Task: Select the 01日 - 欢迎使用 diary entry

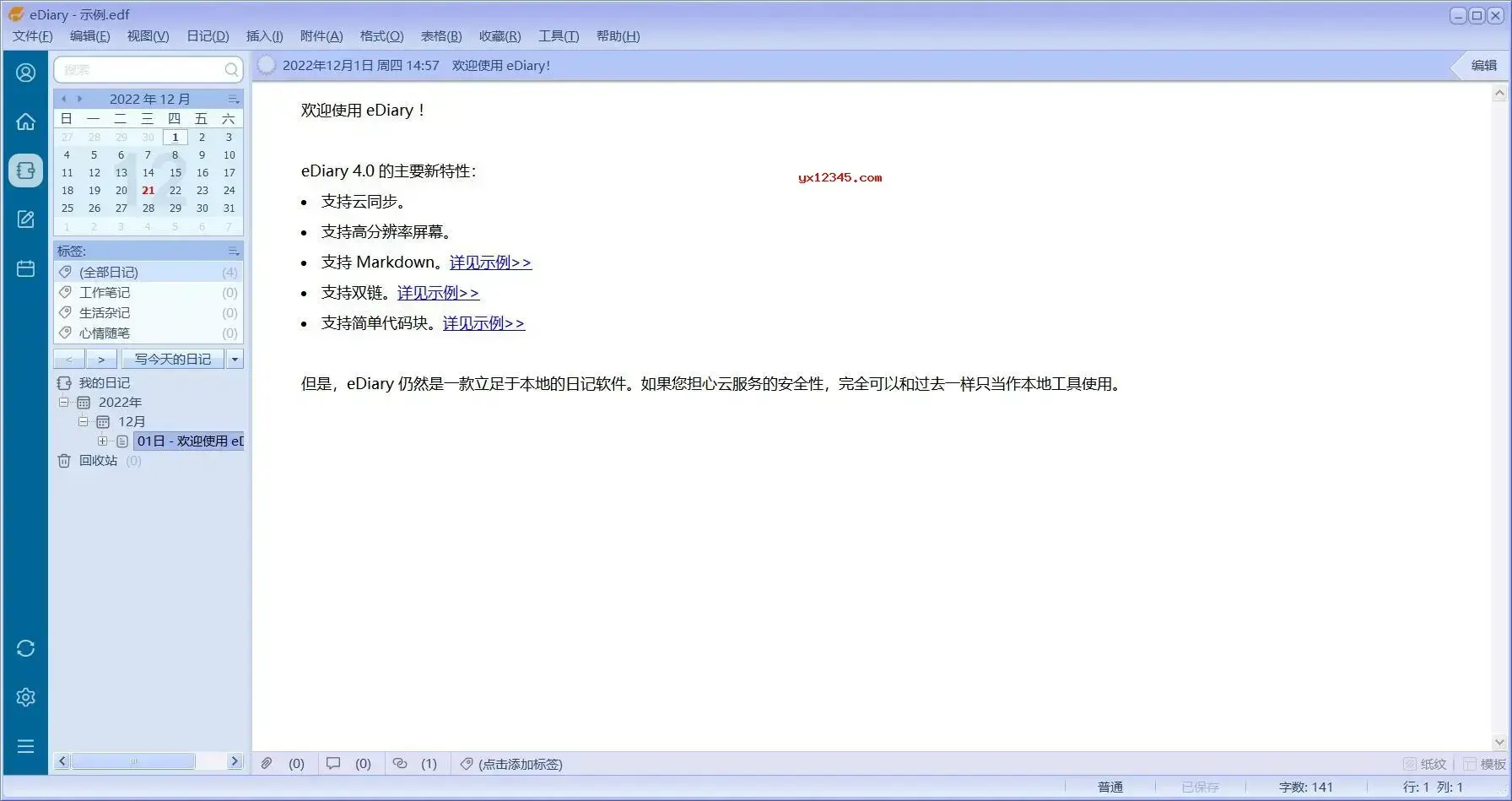Action: (189, 441)
